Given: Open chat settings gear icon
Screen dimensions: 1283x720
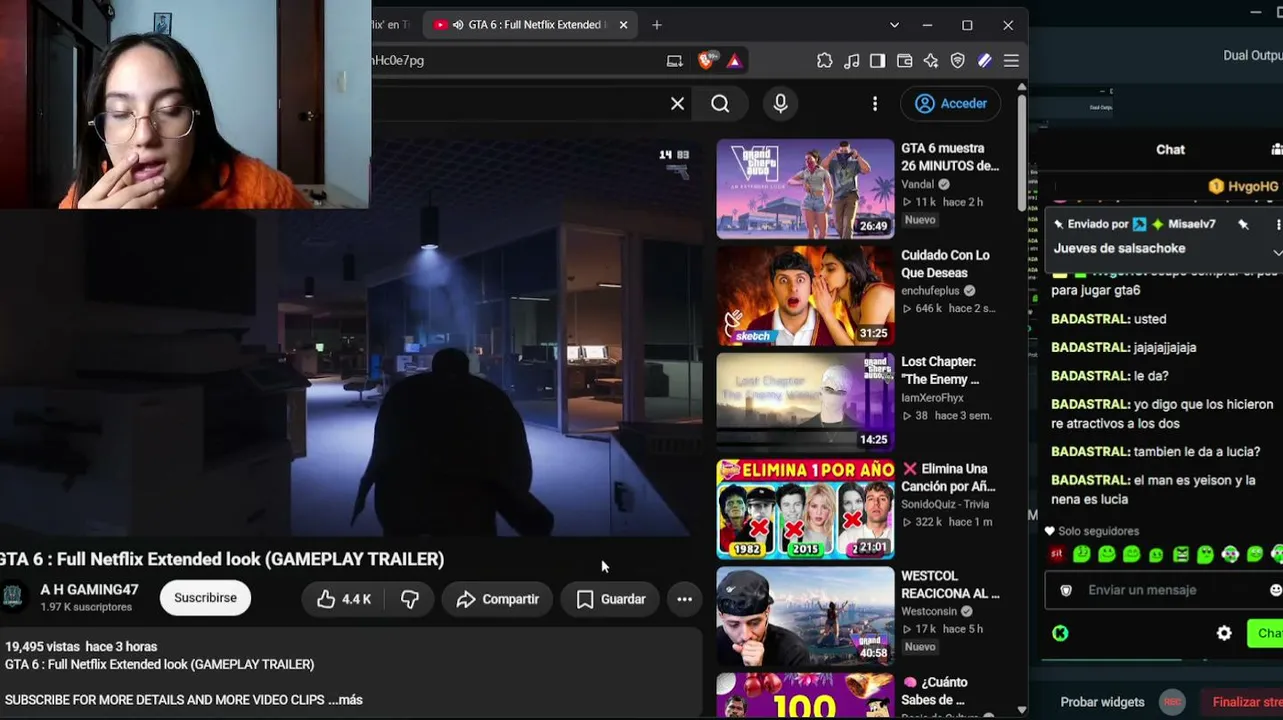Looking at the screenshot, I should [1224, 633].
